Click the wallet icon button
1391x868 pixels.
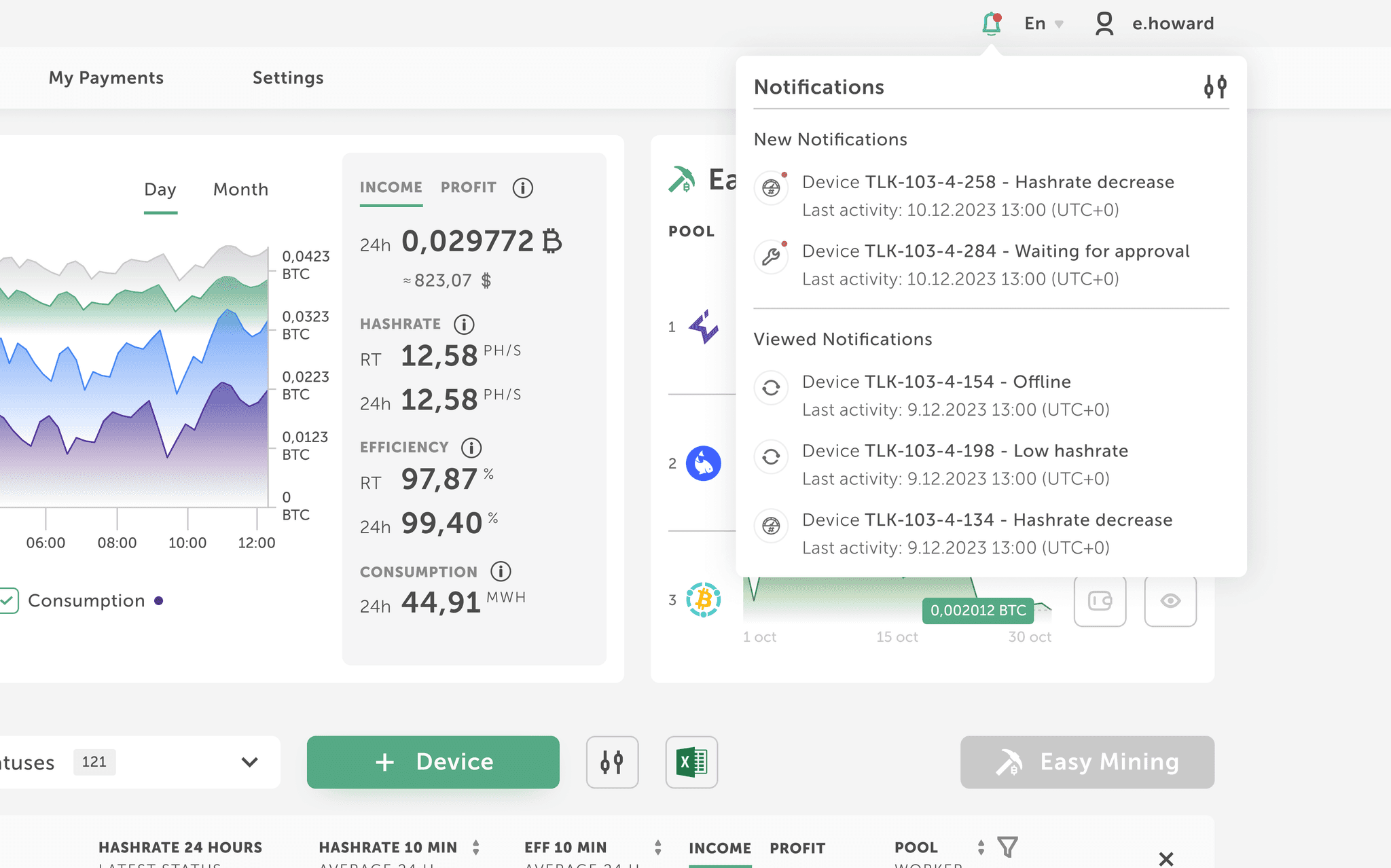click(1100, 601)
